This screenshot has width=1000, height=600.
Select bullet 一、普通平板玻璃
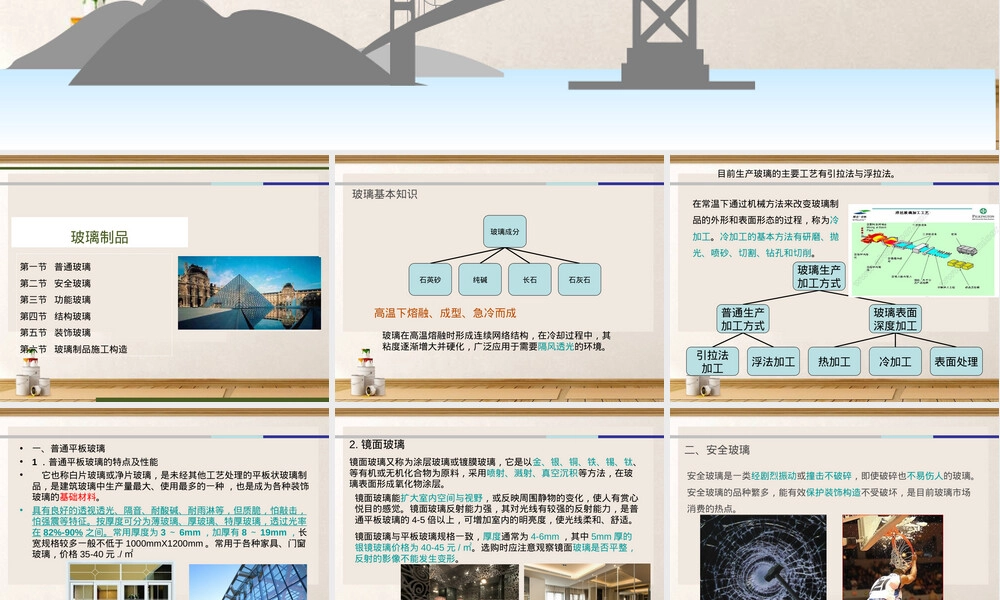pyautogui.click(x=68, y=448)
